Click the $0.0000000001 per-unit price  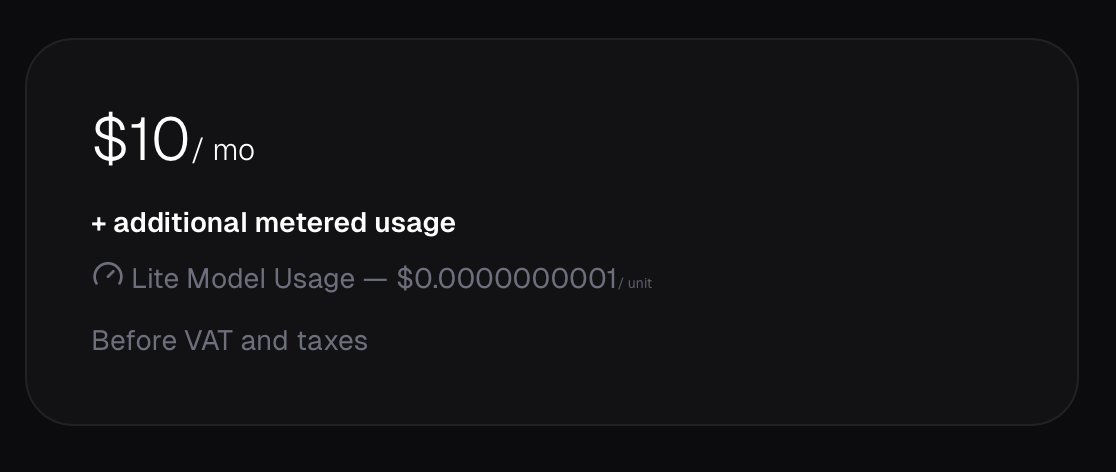tap(506, 279)
